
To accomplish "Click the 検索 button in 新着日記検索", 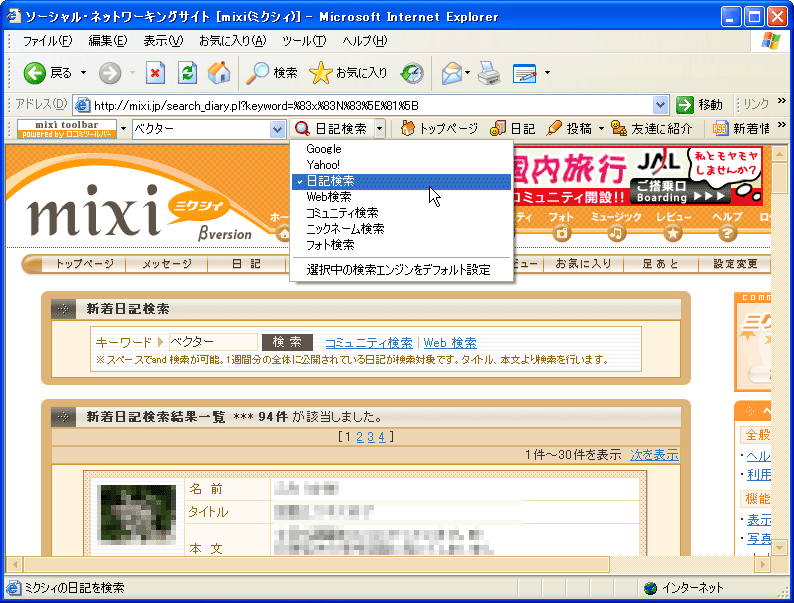I will 287,342.
